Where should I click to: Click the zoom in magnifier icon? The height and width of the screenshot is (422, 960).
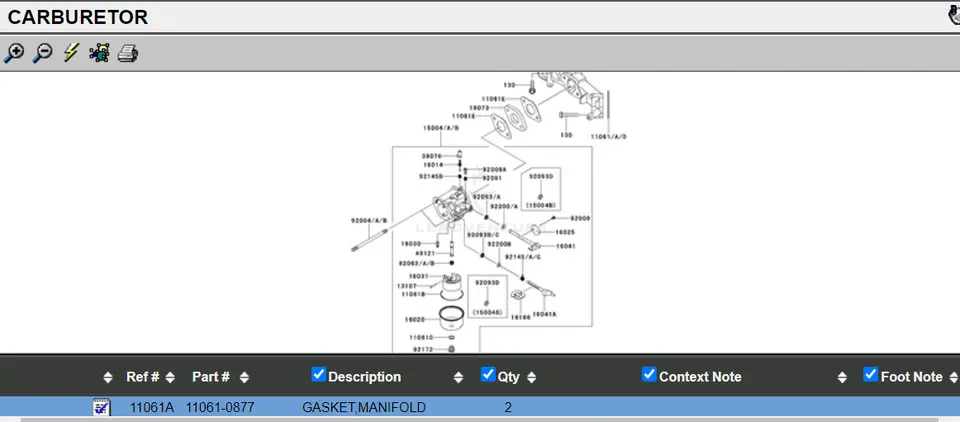click(14, 53)
